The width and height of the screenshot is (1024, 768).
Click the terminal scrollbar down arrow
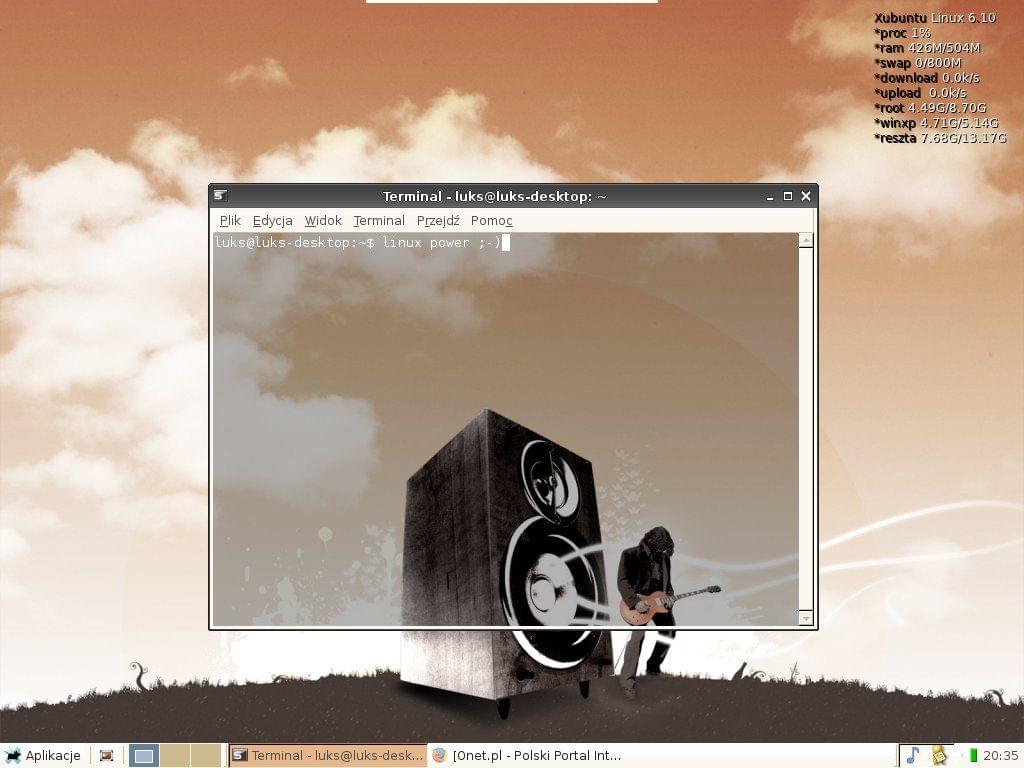coord(806,618)
